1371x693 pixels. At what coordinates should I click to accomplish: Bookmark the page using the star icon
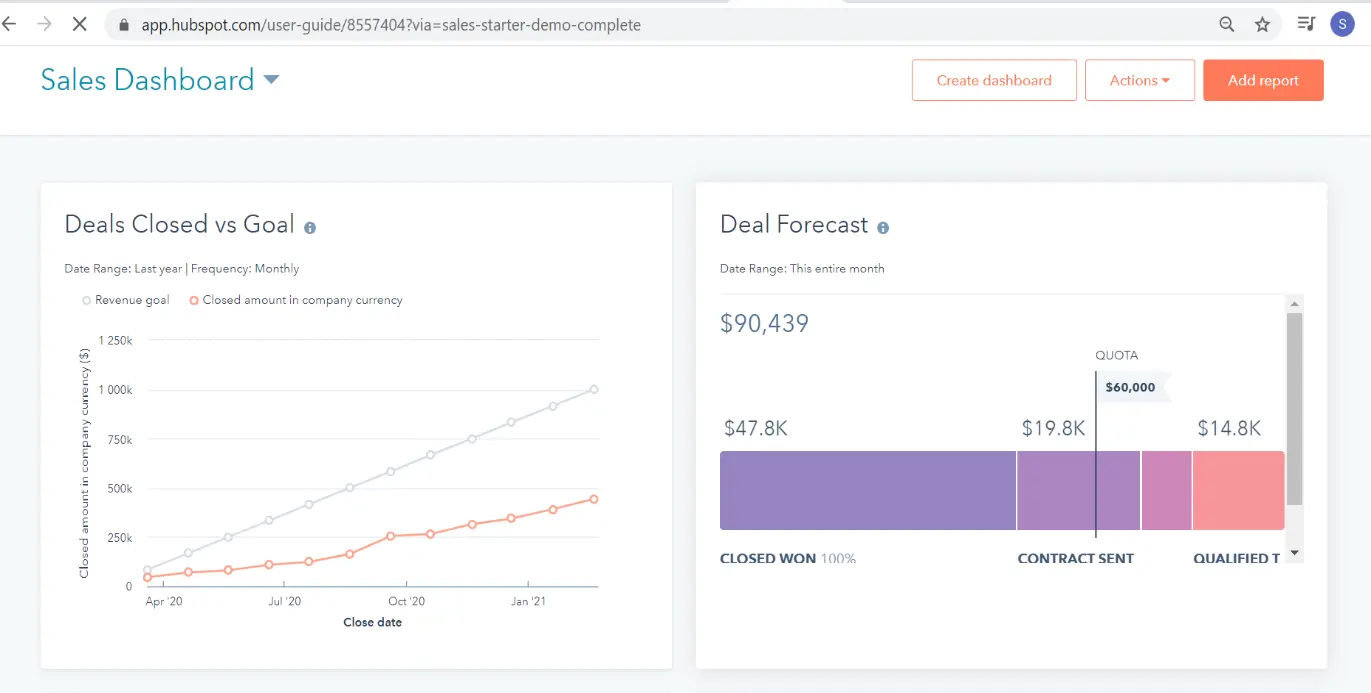coord(1262,23)
